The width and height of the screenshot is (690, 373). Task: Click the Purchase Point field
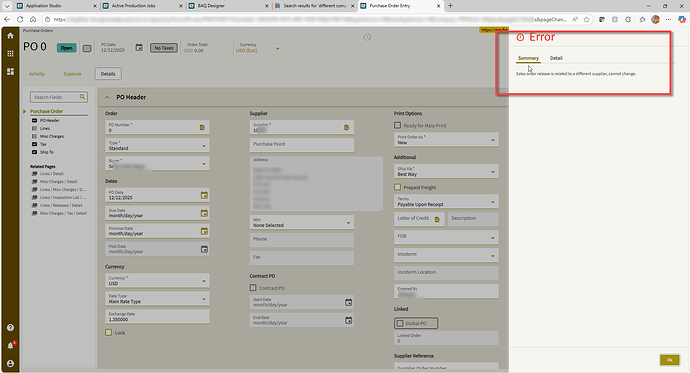coord(301,144)
